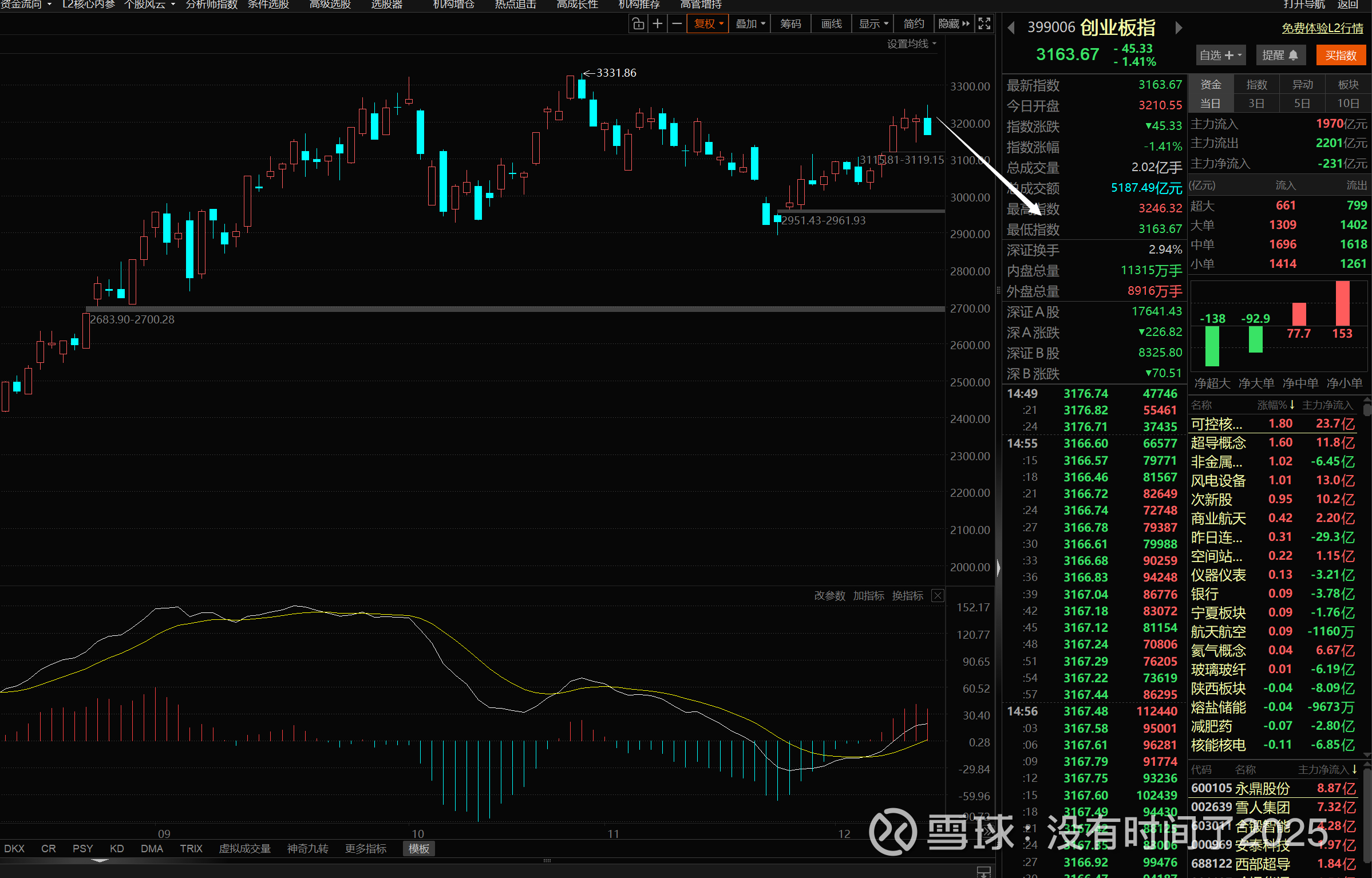The width and height of the screenshot is (1372, 878).
Task: Open the 设置均线 dropdown
Action: click(x=911, y=44)
